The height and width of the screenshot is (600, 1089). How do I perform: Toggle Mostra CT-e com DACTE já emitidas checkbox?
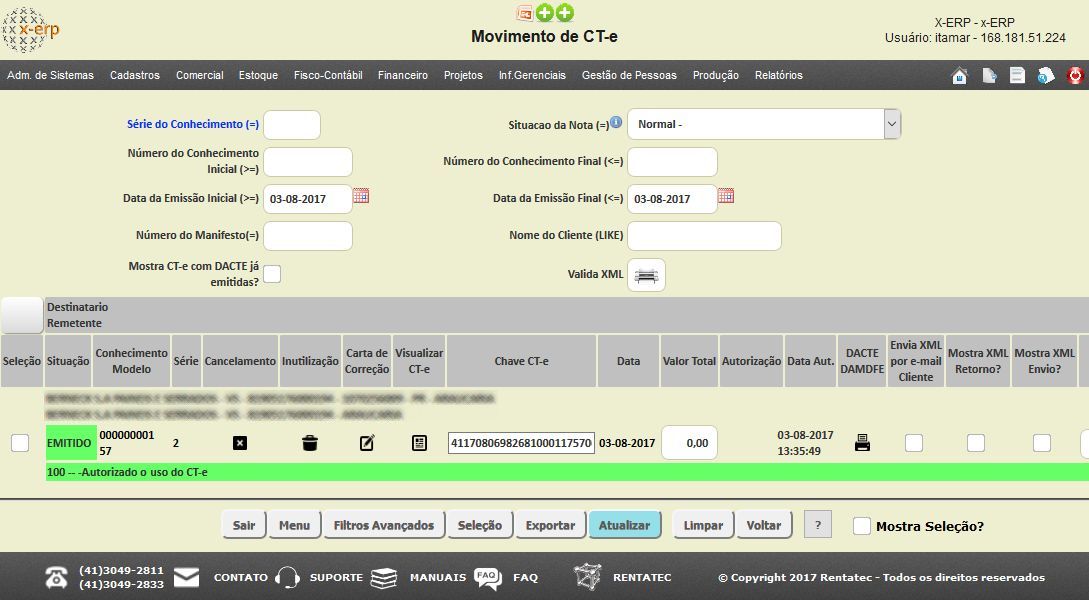pyautogui.click(x=272, y=274)
